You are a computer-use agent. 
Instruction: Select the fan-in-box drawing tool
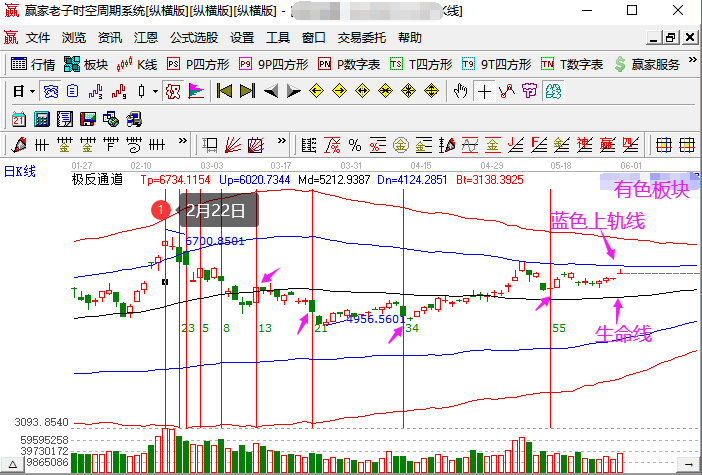(x=256, y=145)
